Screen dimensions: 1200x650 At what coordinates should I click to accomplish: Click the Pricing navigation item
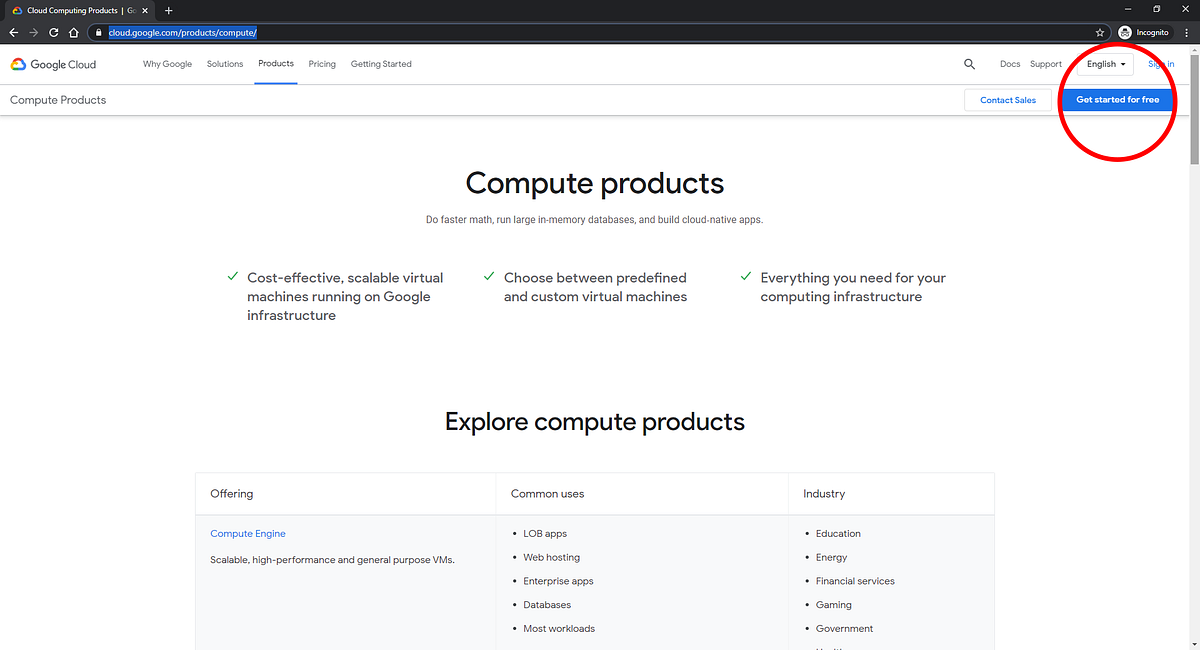[x=321, y=63]
